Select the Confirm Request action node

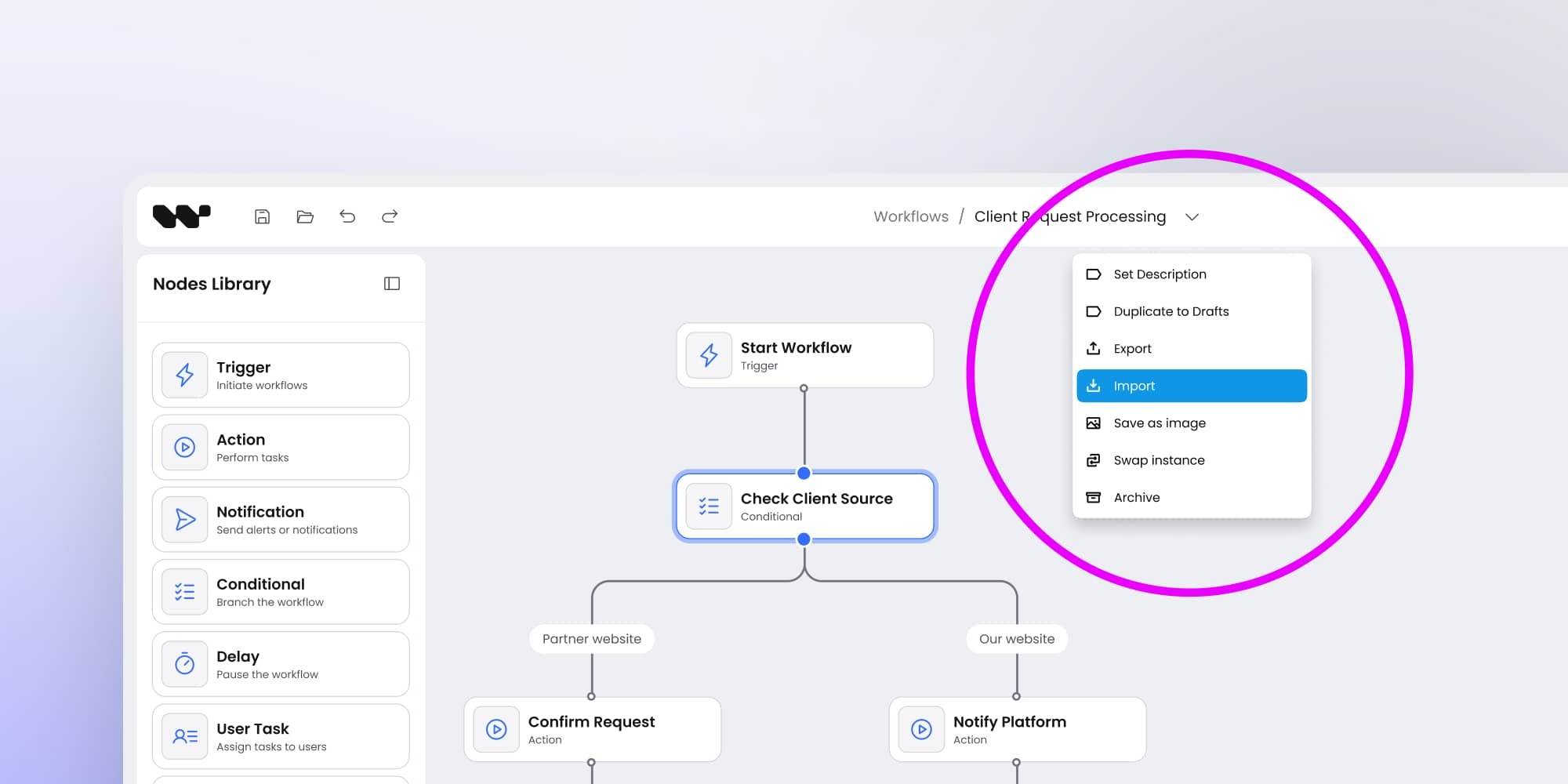[x=592, y=729]
